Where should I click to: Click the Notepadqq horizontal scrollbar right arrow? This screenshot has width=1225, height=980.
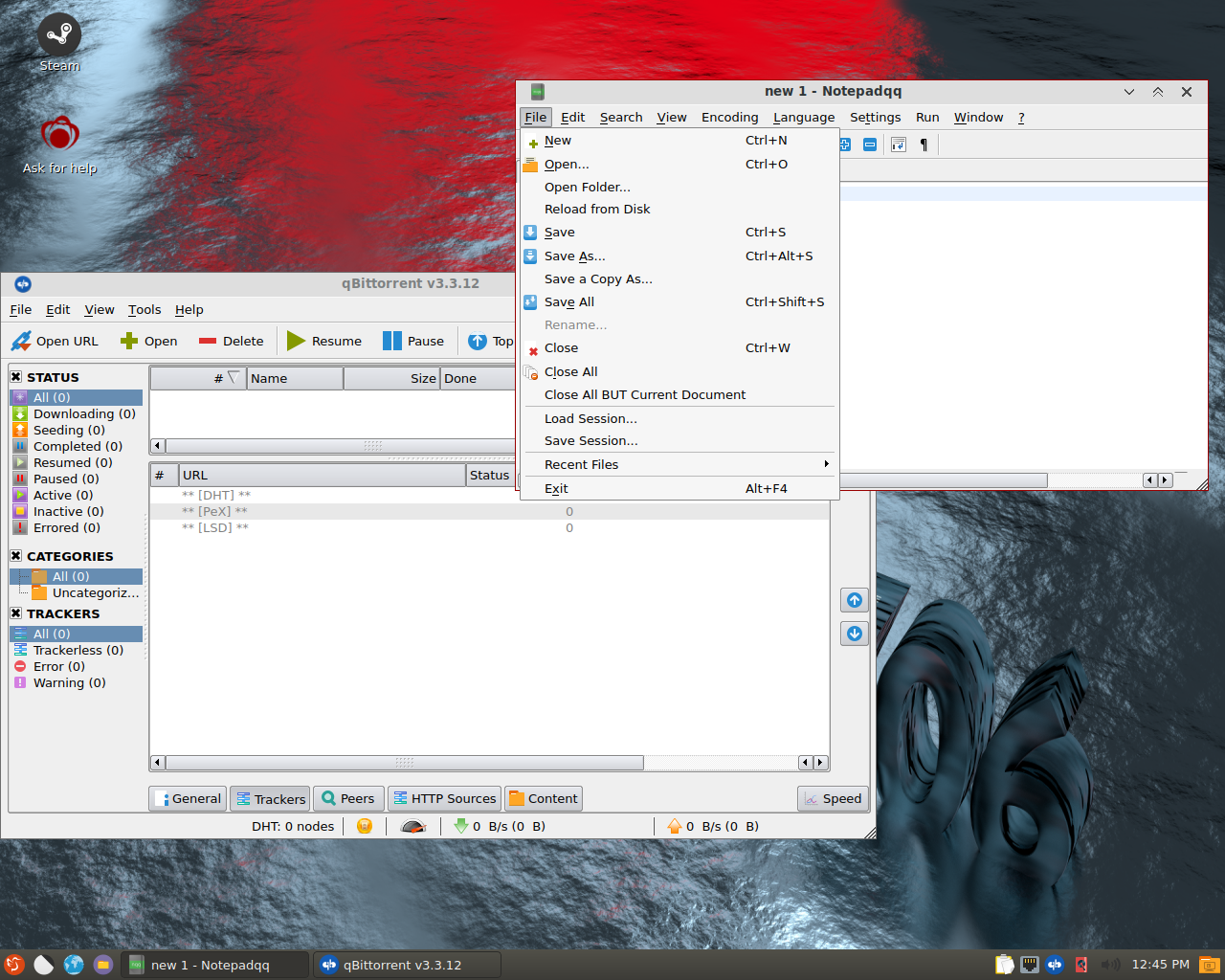[1165, 480]
